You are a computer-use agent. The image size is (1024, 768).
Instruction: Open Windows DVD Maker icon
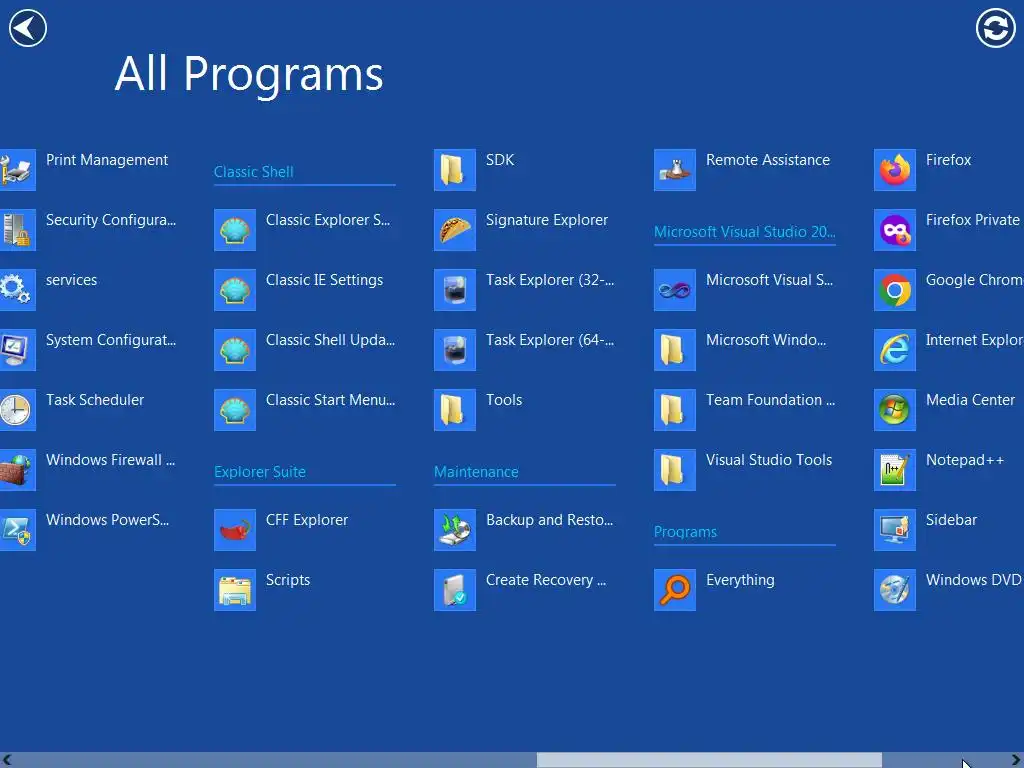tap(895, 590)
